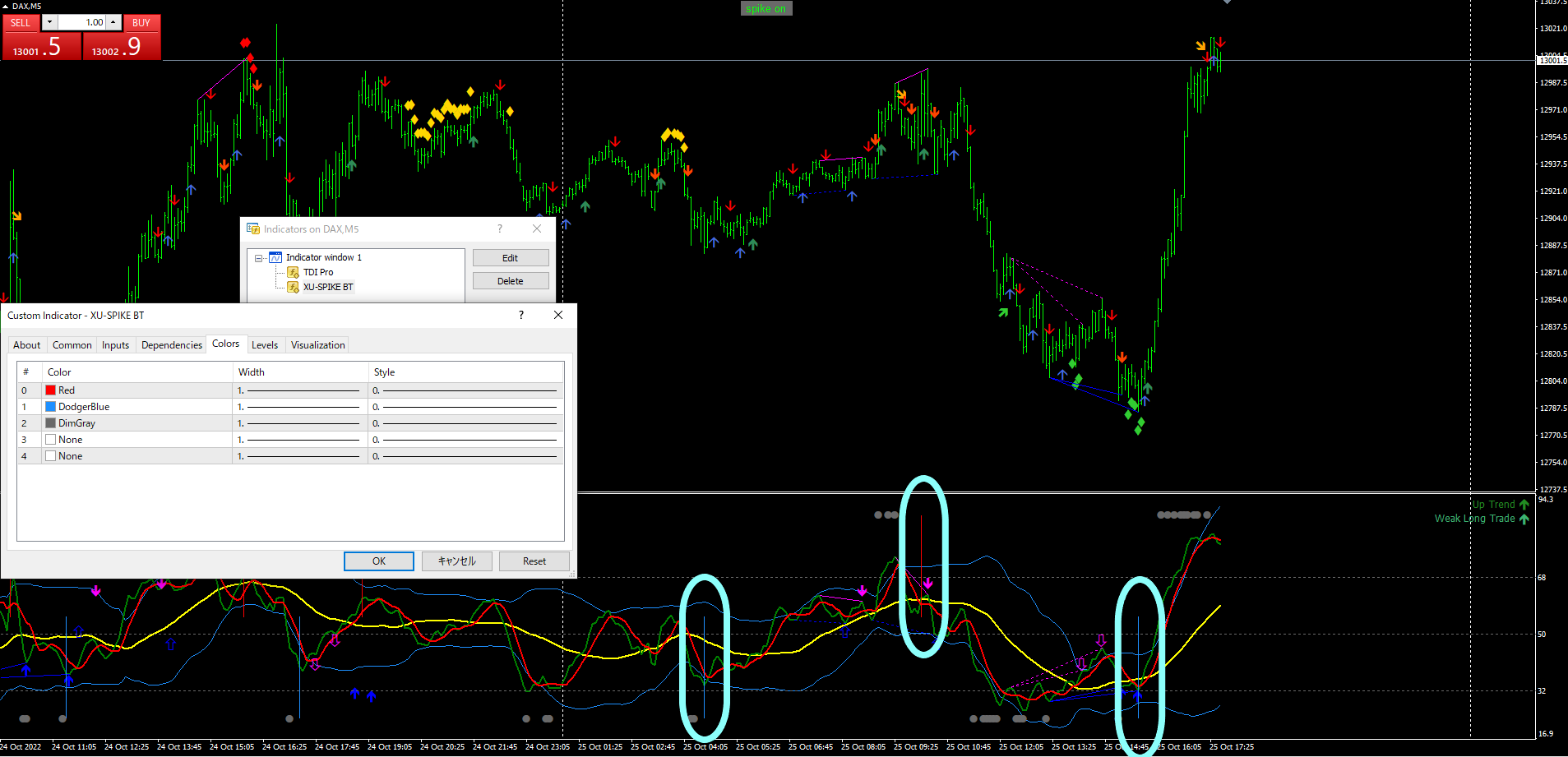
Task: Click help icon in Indicators on DAX,M5 dialog
Action: coord(500,228)
